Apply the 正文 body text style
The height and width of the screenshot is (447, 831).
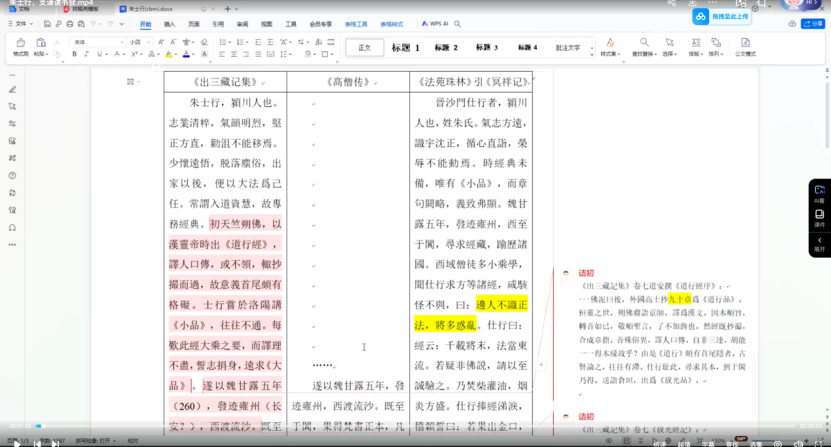click(x=365, y=48)
